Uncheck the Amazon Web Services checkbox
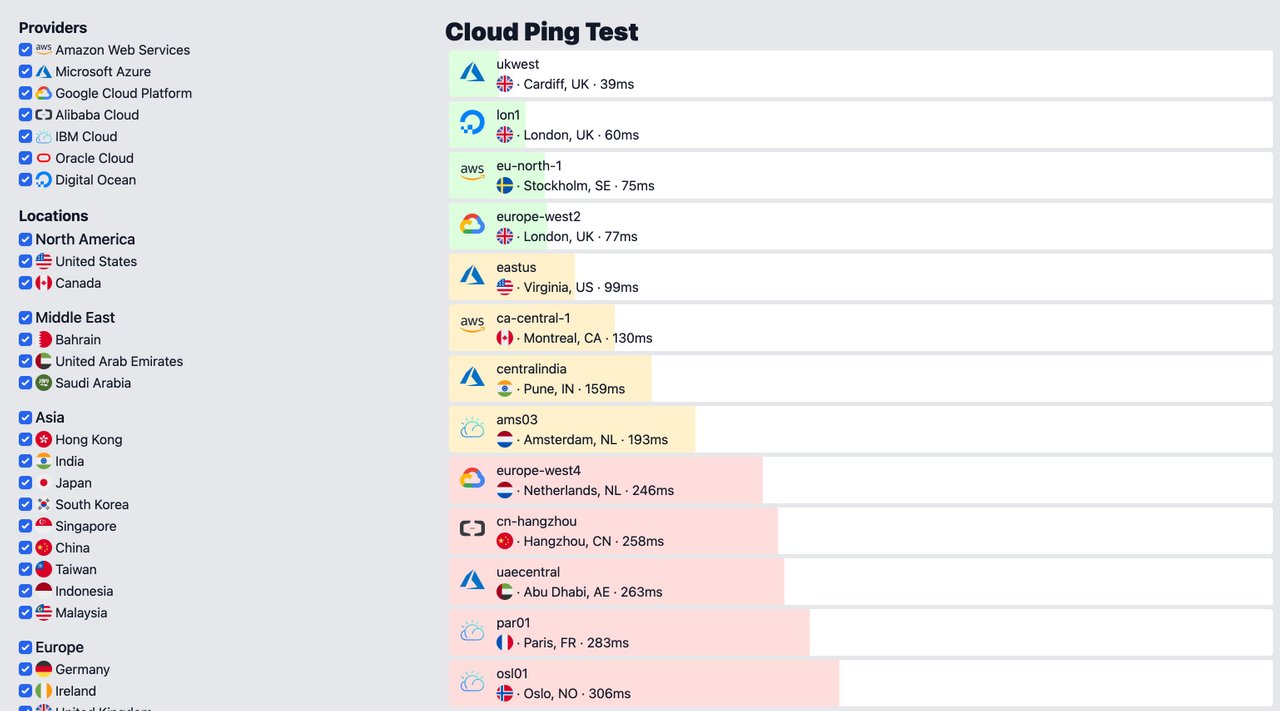This screenshot has width=1280, height=711. point(26,50)
